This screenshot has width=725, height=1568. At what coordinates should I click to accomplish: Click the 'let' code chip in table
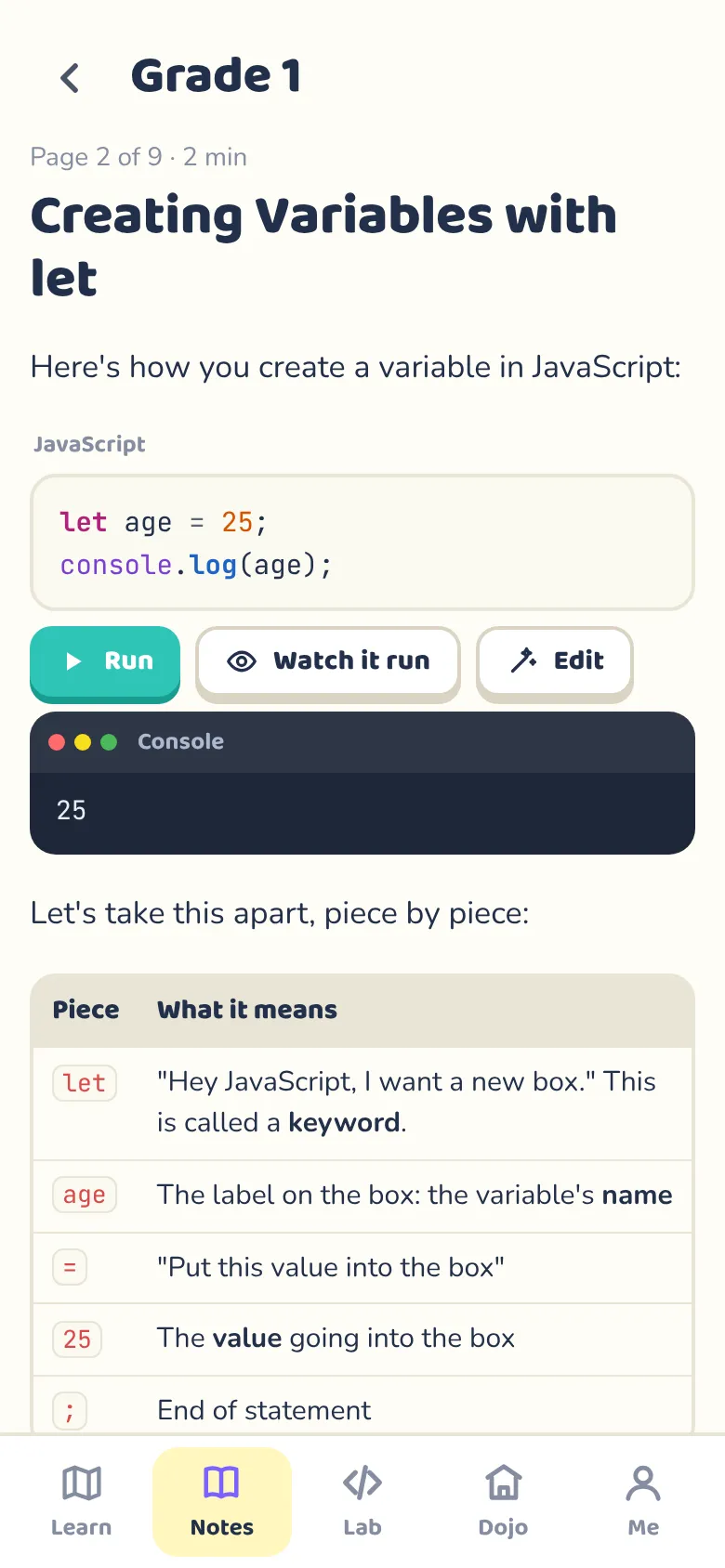click(x=85, y=1083)
